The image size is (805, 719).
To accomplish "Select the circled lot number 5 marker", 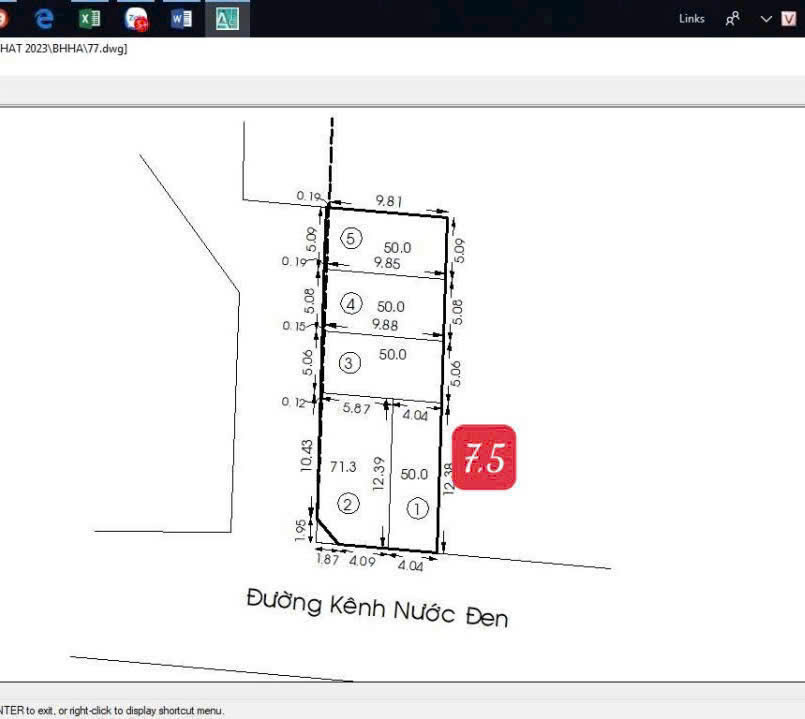I will coord(350,238).
